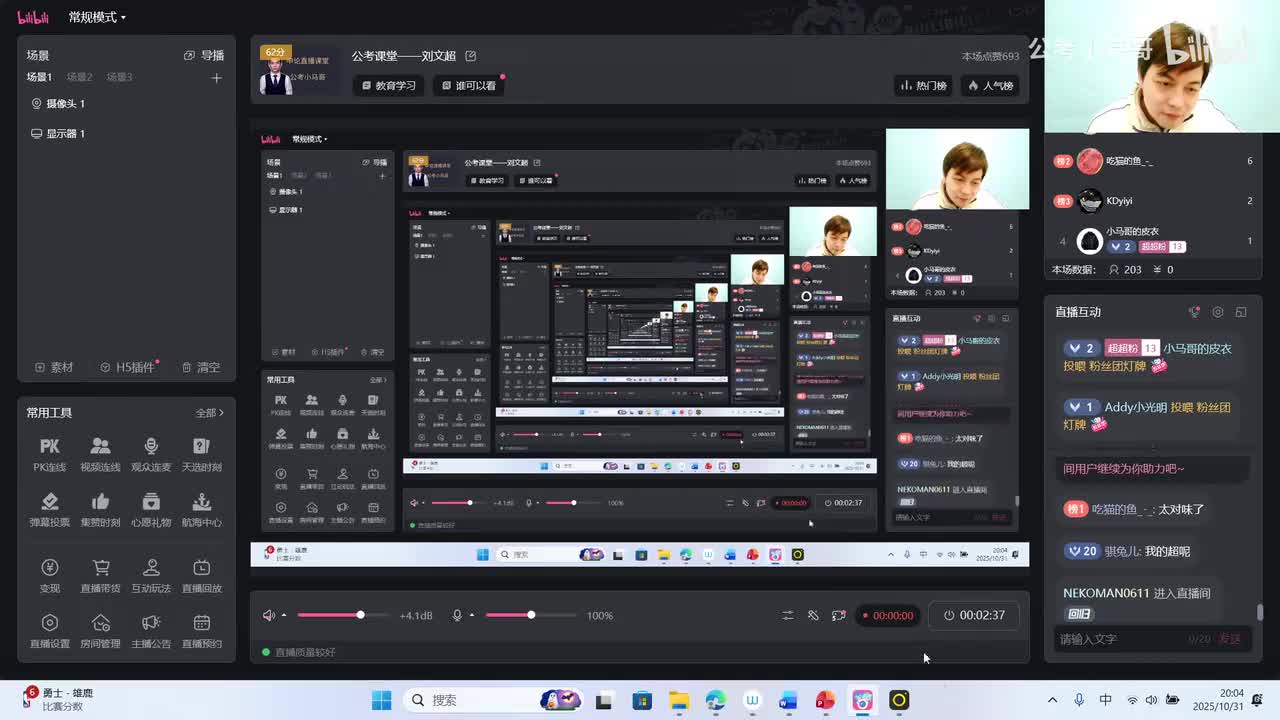Click the bilibili logo at top left
This screenshot has width=1280, height=720.
(x=33, y=17)
